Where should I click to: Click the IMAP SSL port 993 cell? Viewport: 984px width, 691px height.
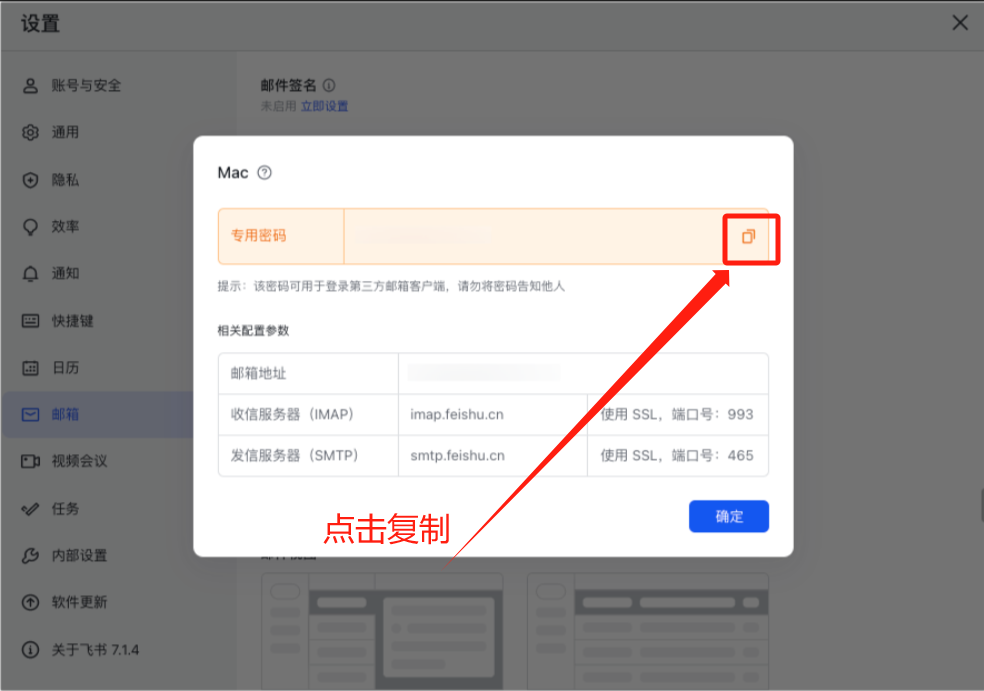tap(677, 414)
